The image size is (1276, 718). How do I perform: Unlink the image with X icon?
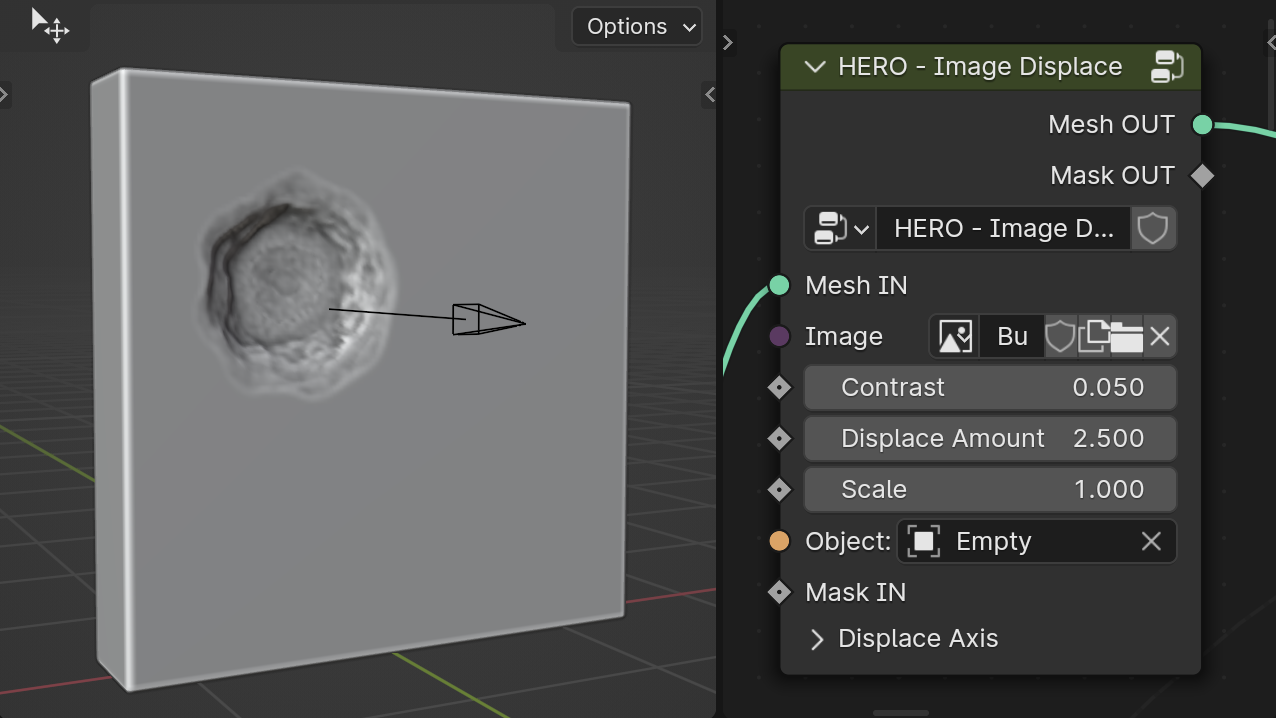[x=1160, y=337]
